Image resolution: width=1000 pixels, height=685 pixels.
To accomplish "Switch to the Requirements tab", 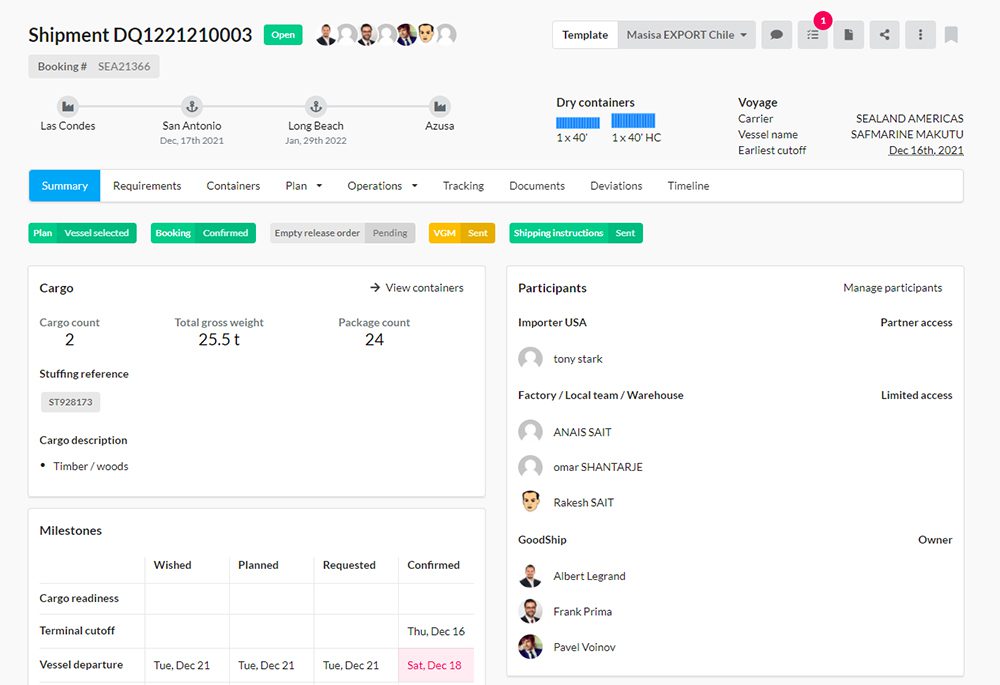I will 147,186.
